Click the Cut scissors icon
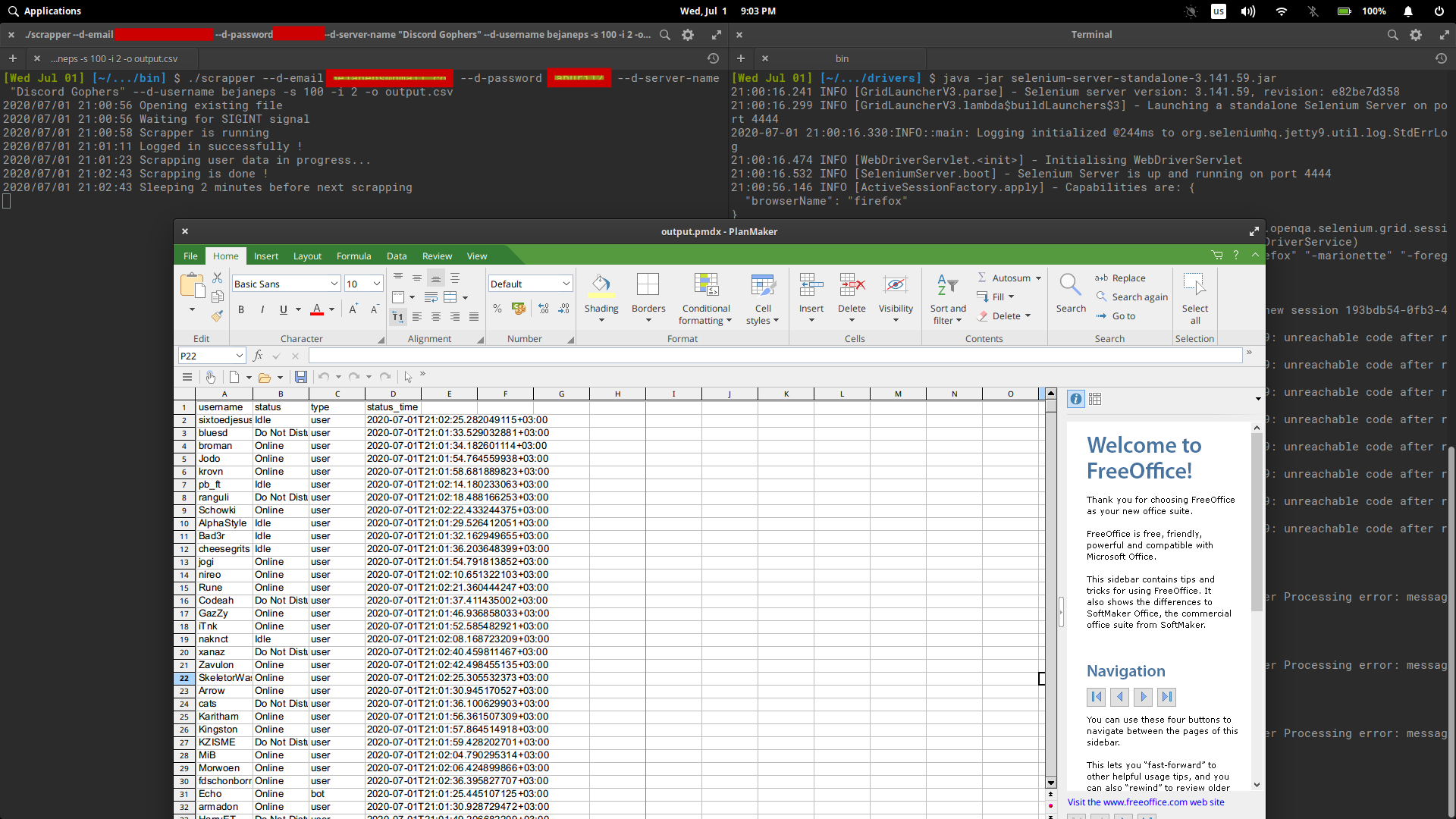Screen dimensions: 1456x819 218,278
